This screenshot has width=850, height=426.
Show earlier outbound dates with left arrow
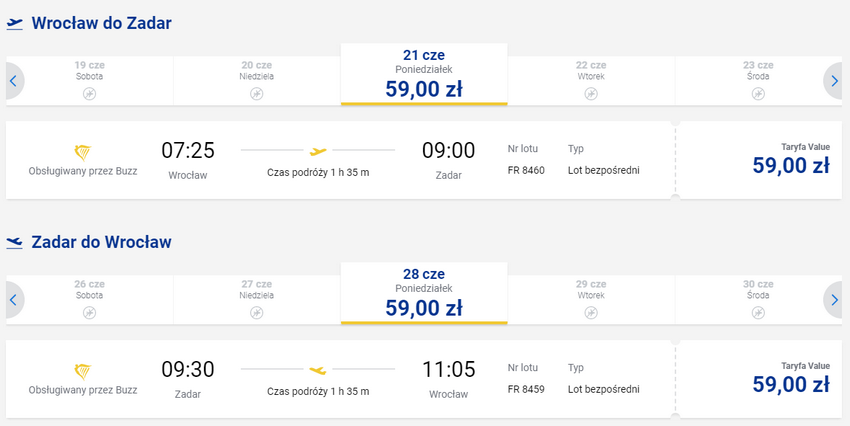pyautogui.click(x=14, y=81)
